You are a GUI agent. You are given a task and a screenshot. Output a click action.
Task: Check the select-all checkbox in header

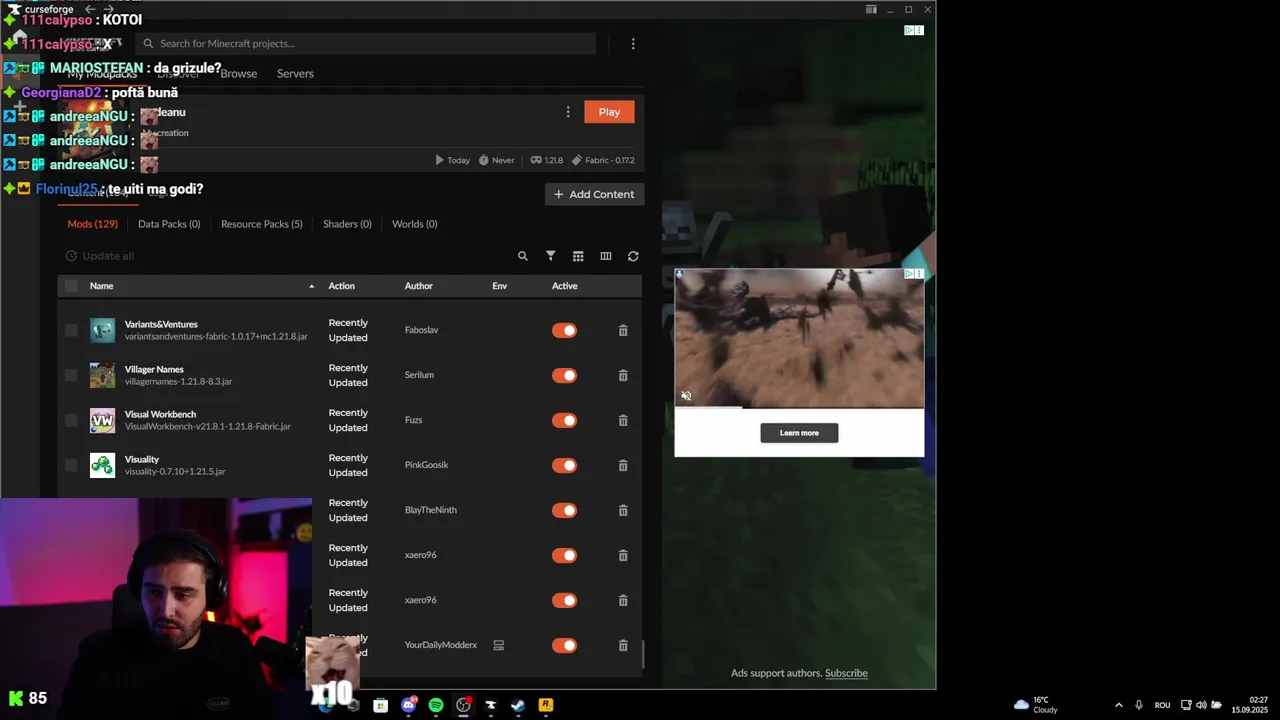click(71, 286)
